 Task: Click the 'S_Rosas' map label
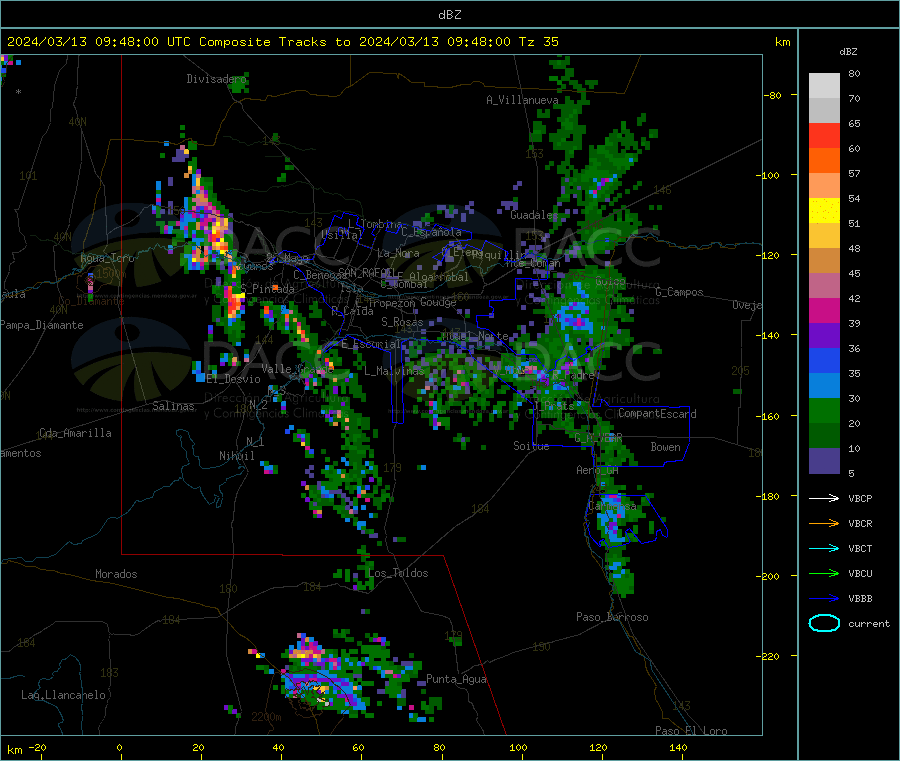tap(402, 322)
